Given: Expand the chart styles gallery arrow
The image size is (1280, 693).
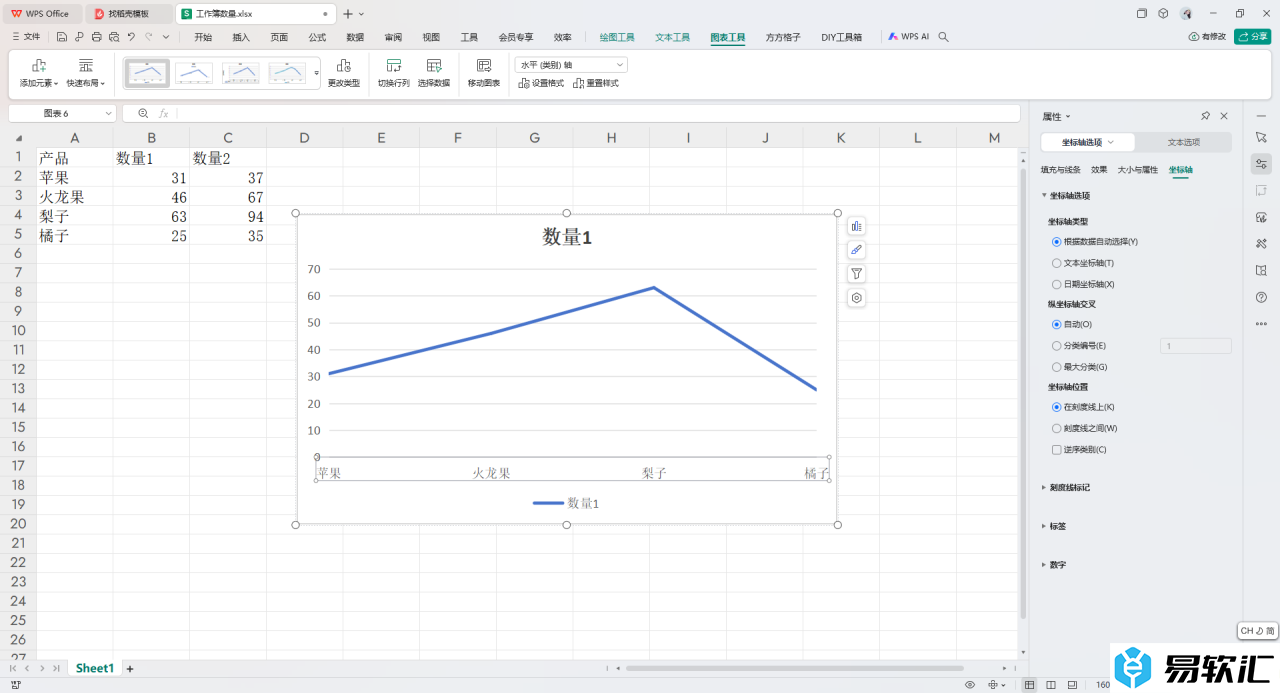Looking at the screenshot, I should 317,73.
